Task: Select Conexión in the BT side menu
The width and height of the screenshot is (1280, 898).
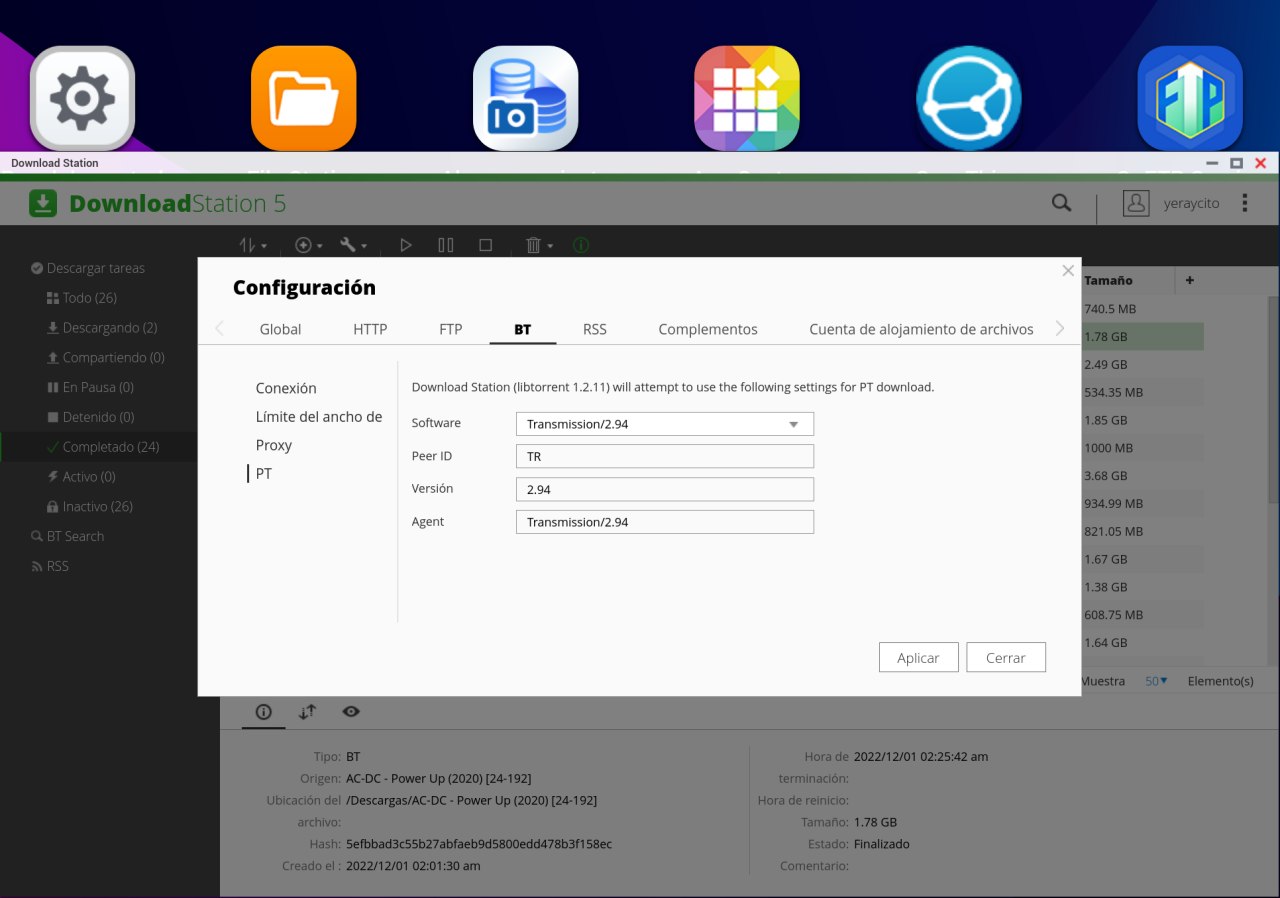Action: pos(286,388)
